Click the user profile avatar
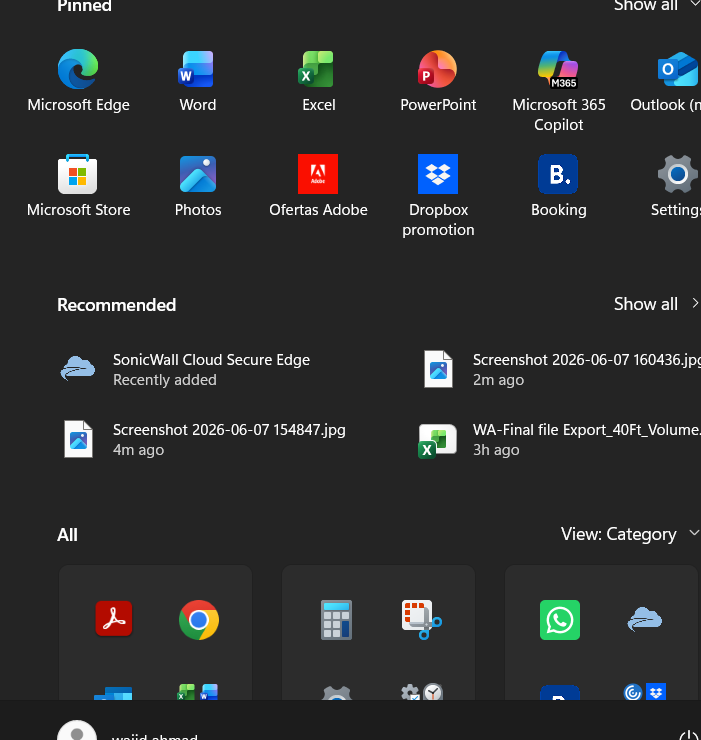The width and height of the screenshot is (701, 740). click(x=77, y=731)
